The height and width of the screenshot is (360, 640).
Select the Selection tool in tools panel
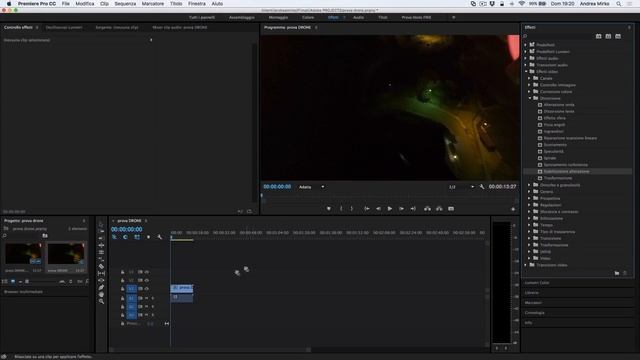click(x=101, y=224)
